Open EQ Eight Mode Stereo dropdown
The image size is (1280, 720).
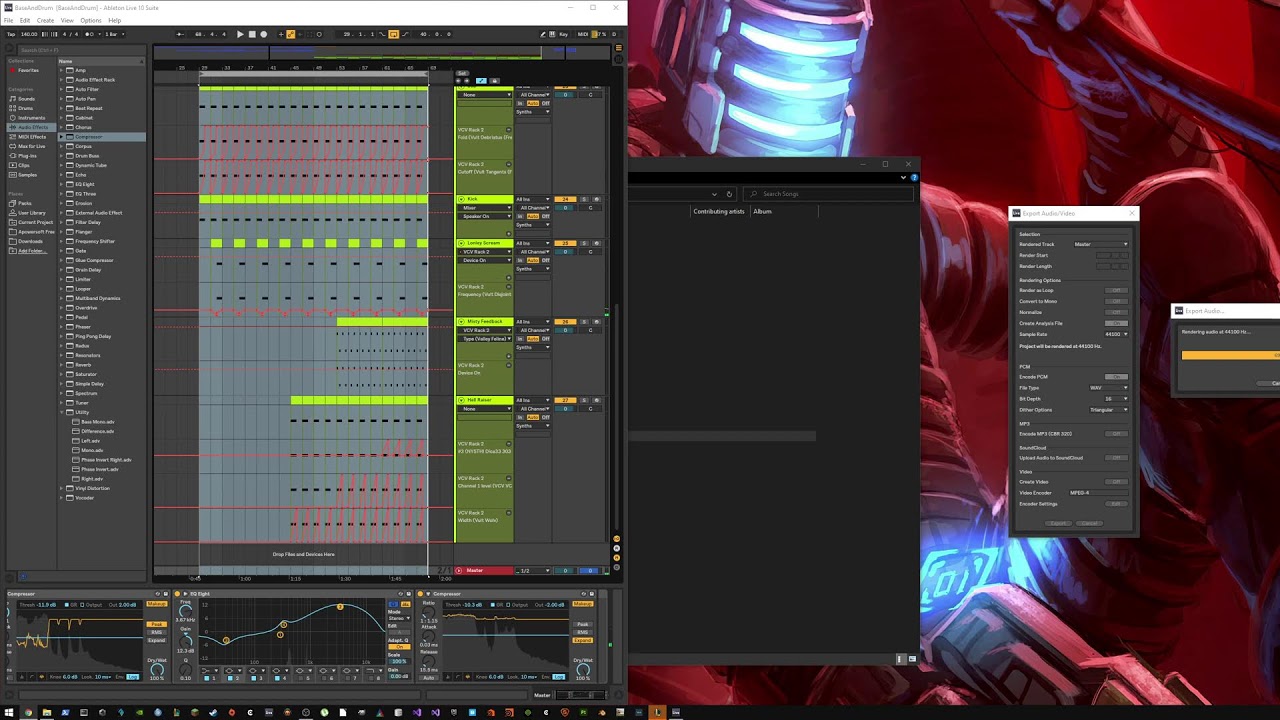click(399, 619)
